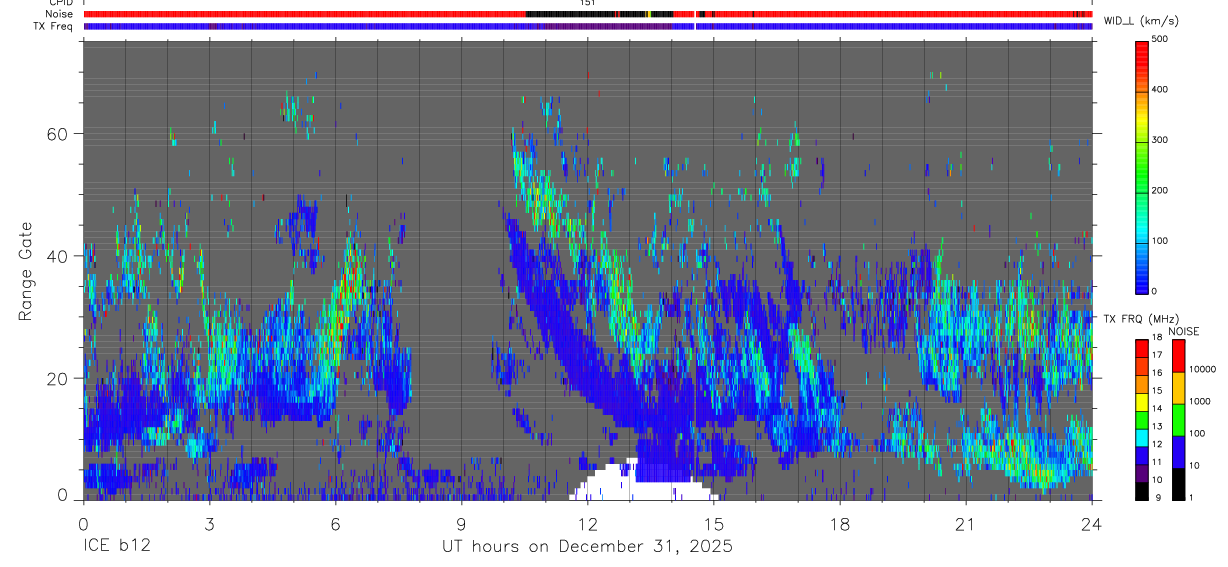Click the "TX Freq" row label at top left
The image size is (1228, 567).
click(x=55, y=26)
